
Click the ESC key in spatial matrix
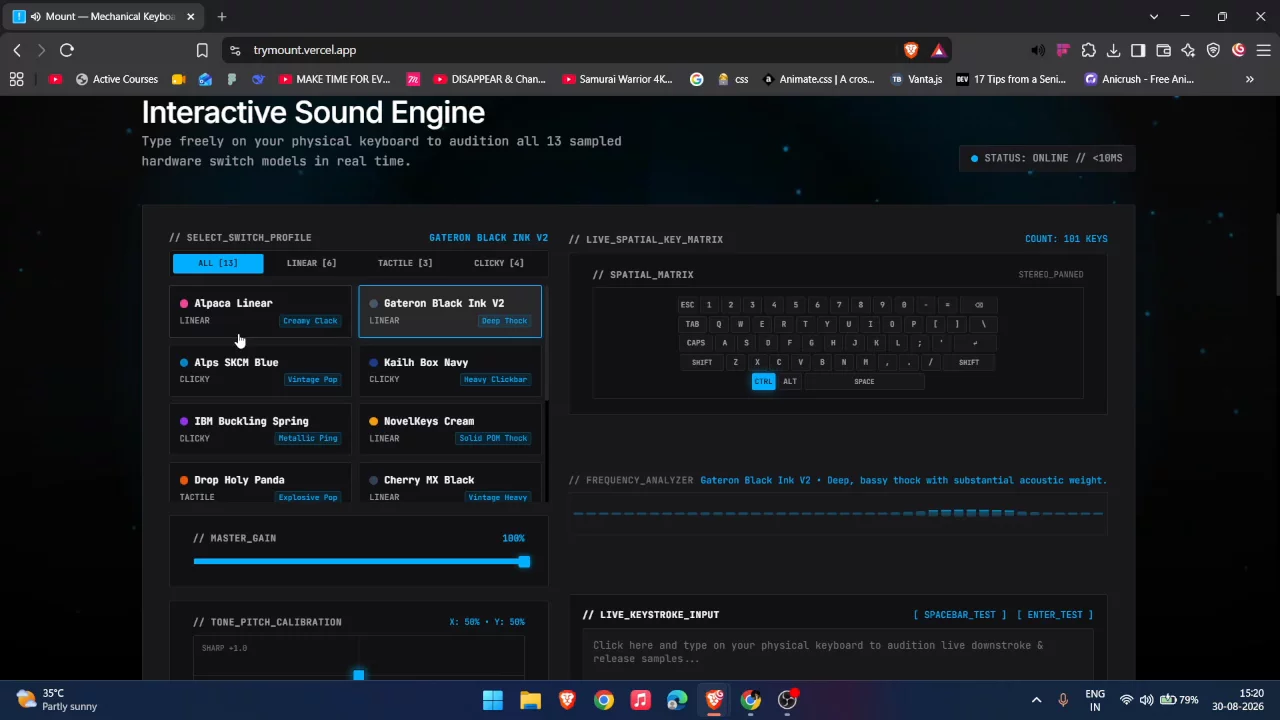687,305
